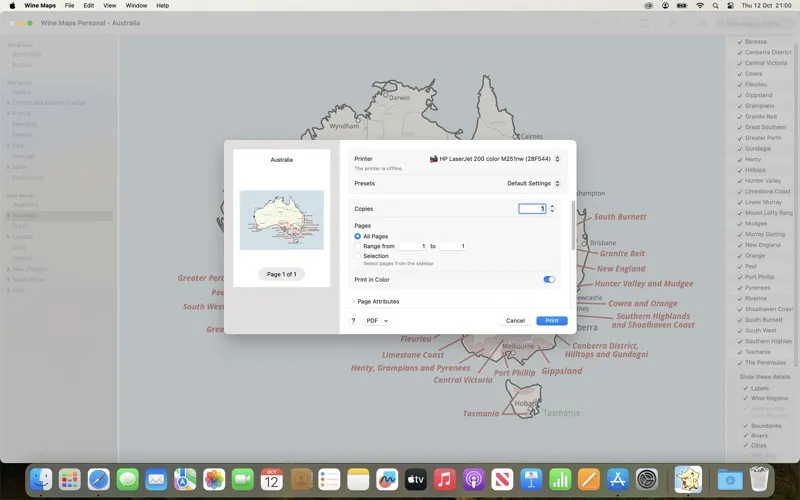Open the File menu
800x500 pixels.
(x=69, y=6)
